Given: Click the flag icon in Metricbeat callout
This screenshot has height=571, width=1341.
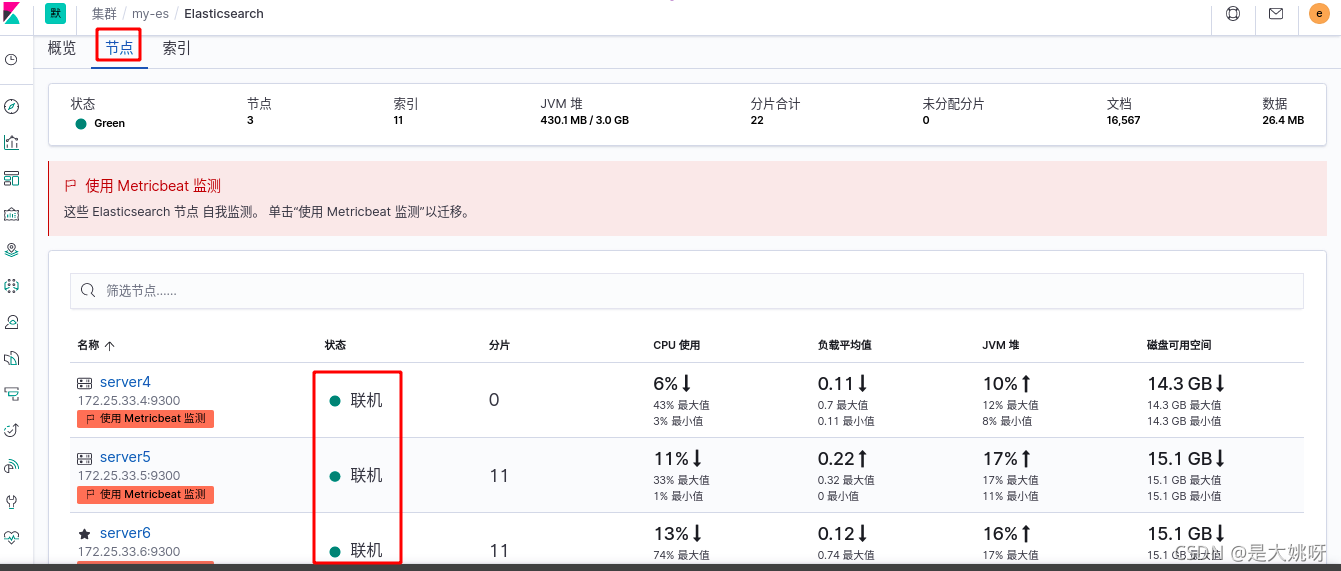Looking at the screenshot, I should (70, 186).
